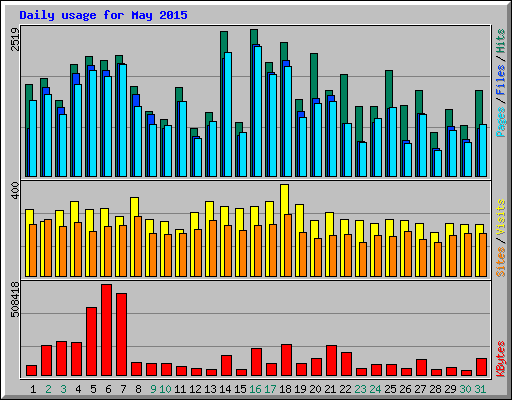Select the red KBytes bar for day 3
Image resolution: width=512 pixels, height=400 pixels.
coord(62,359)
